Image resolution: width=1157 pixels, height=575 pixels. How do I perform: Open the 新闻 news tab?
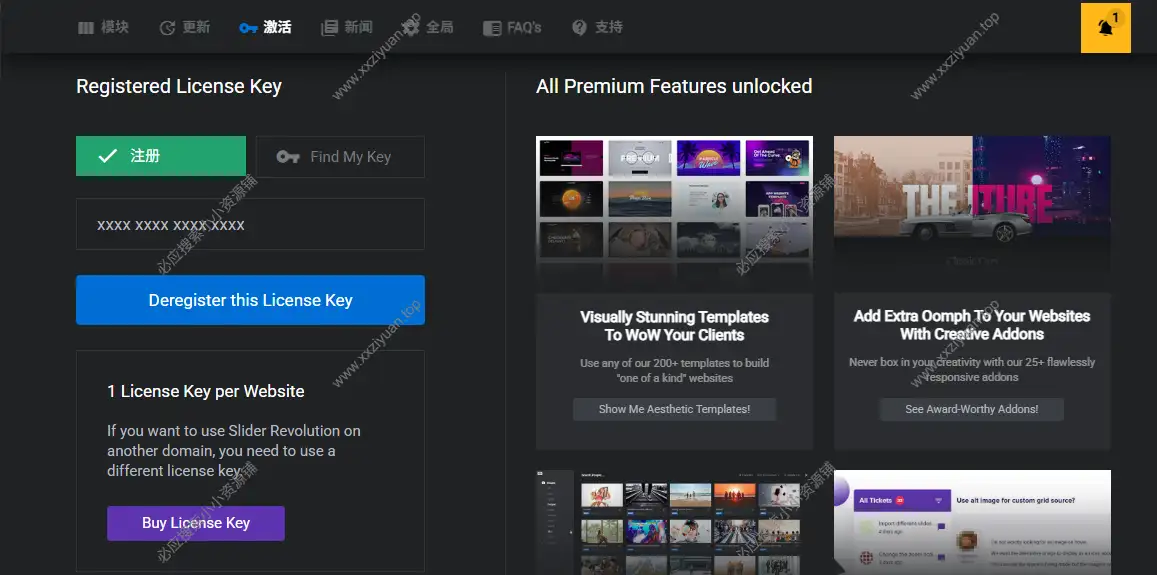click(x=346, y=28)
